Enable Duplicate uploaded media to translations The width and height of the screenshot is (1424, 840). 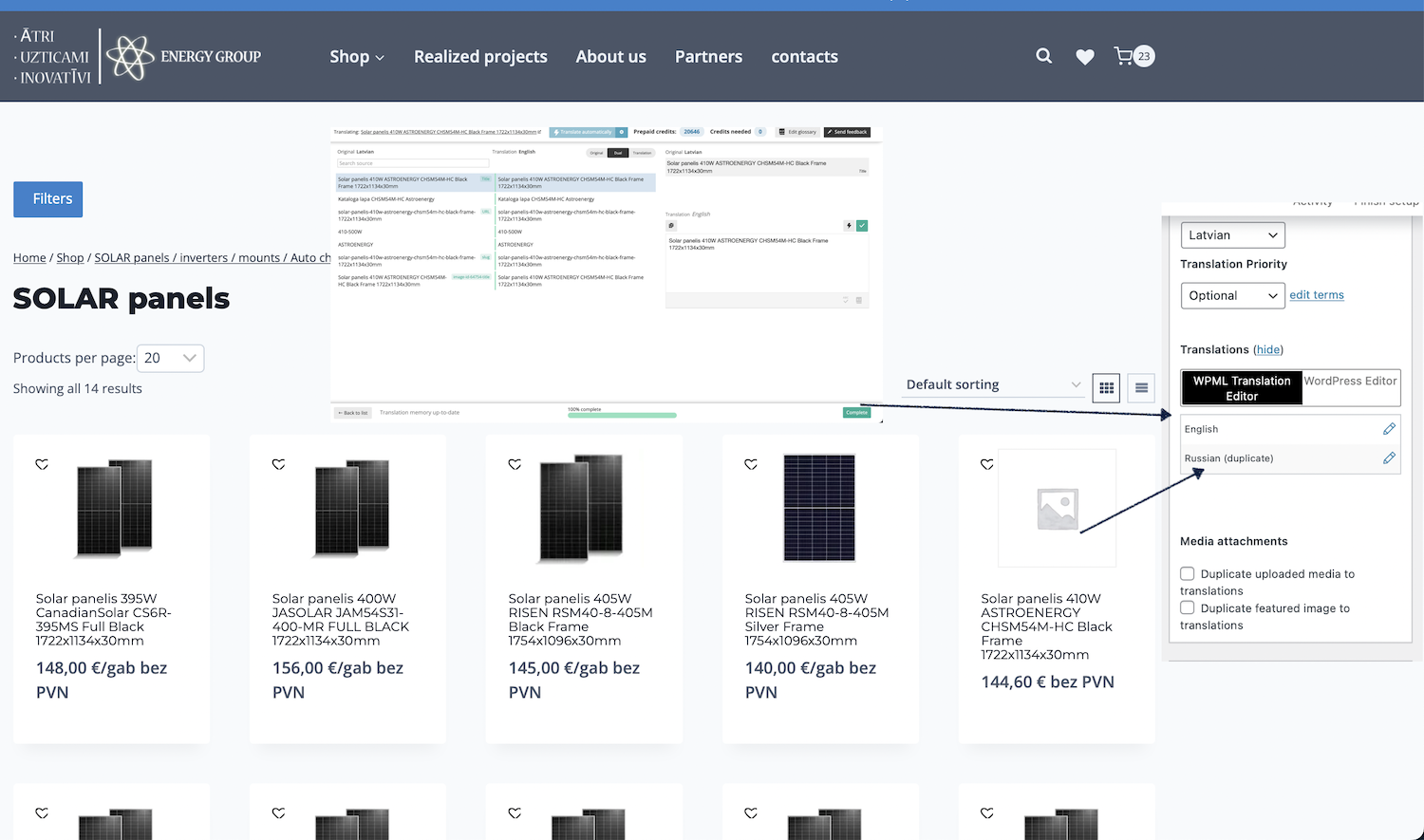[1187, 573]
